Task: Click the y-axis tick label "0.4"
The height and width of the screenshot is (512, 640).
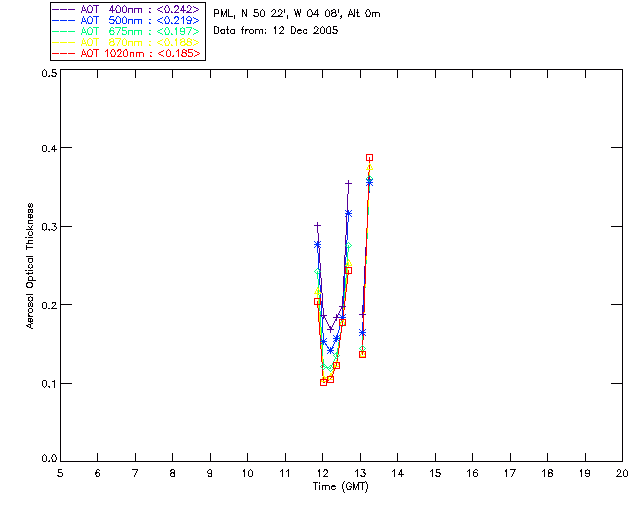Action: (x=49, y=148)
